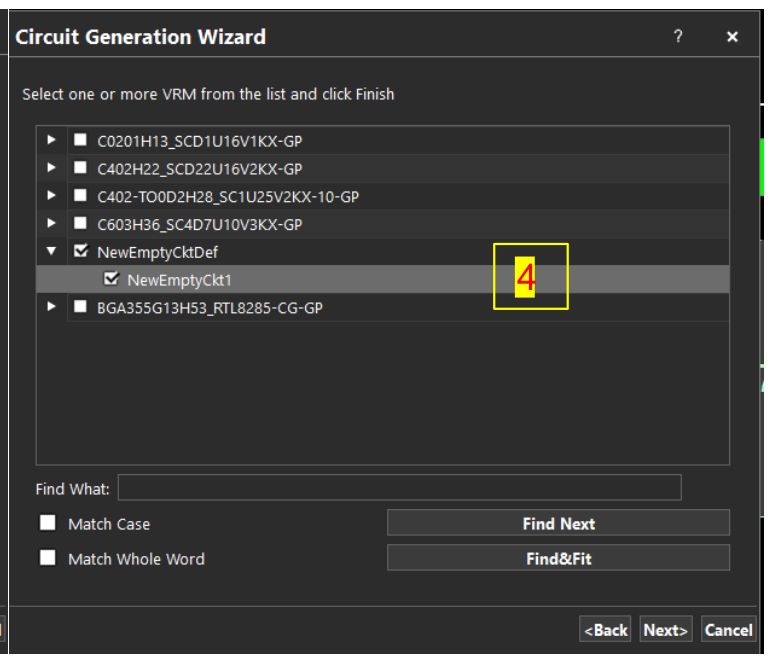Click the Find What input field
The height and width of the screenshot is (663, 773).
[400, 488]
